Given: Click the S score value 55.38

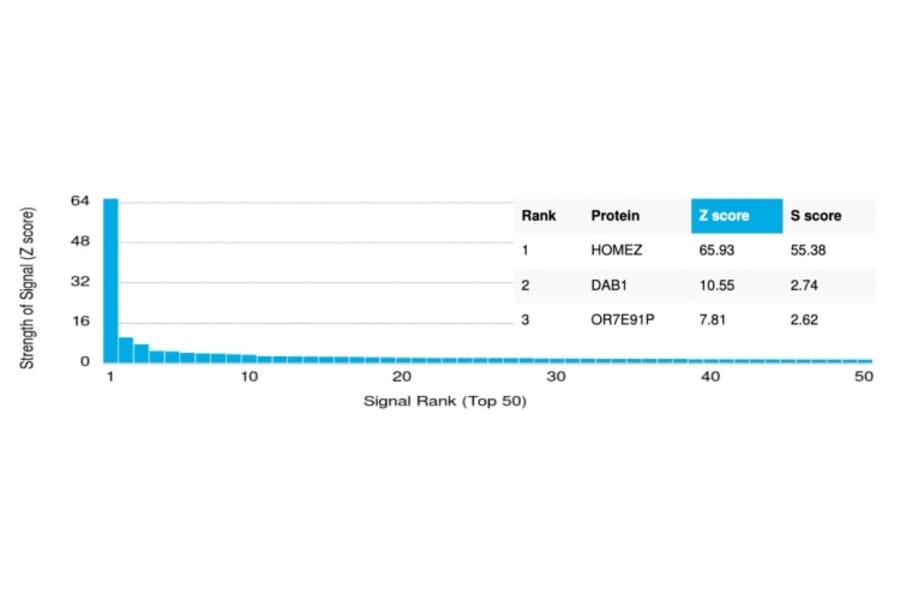Looking at the screenshot, I should 808,250.
